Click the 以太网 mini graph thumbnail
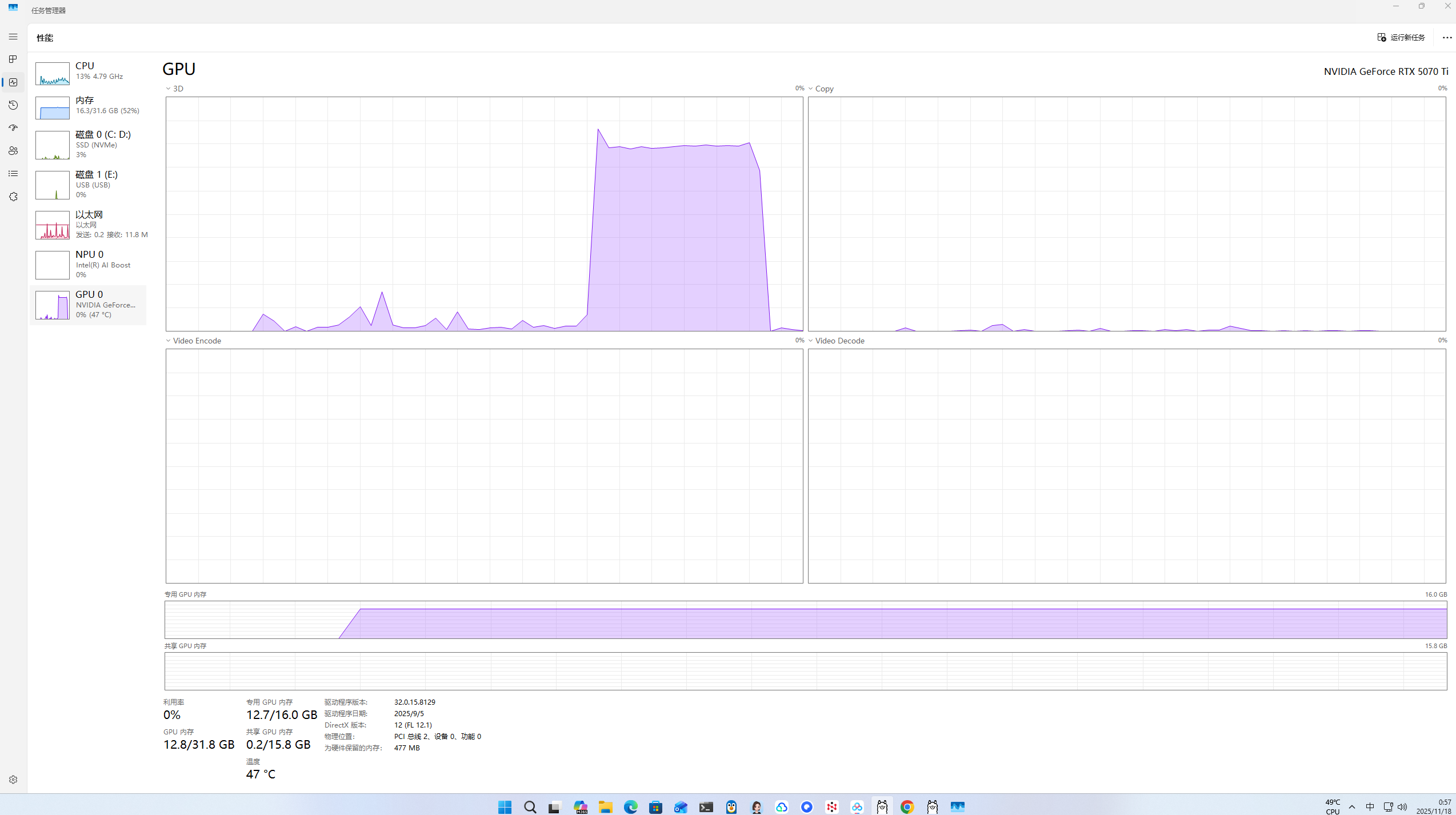The height and width of the screenshot is (815, 1456). [53, 225]
